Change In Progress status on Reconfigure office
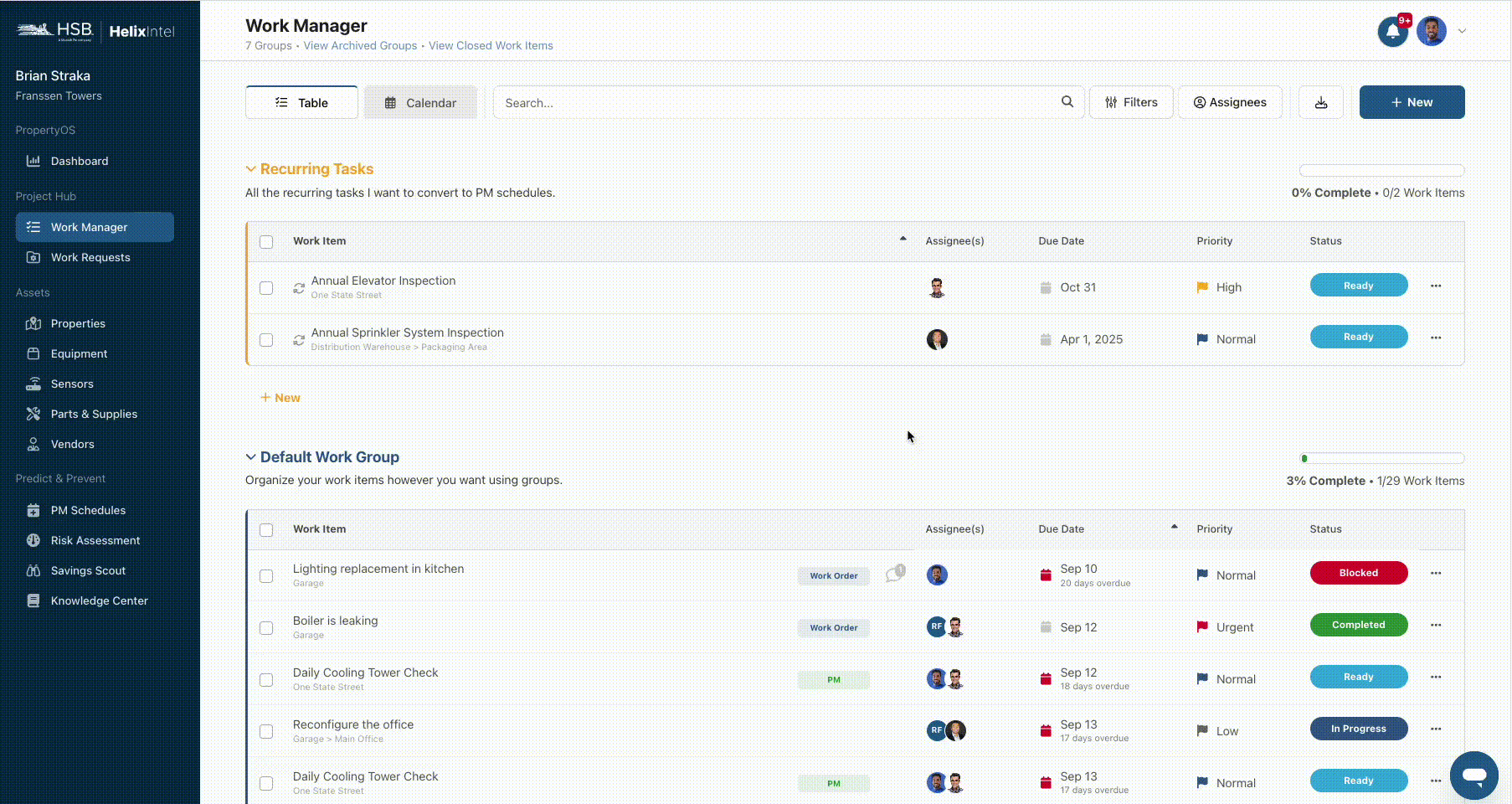Viewport: 1512px width, 804px height. (x=1358, y=729)
